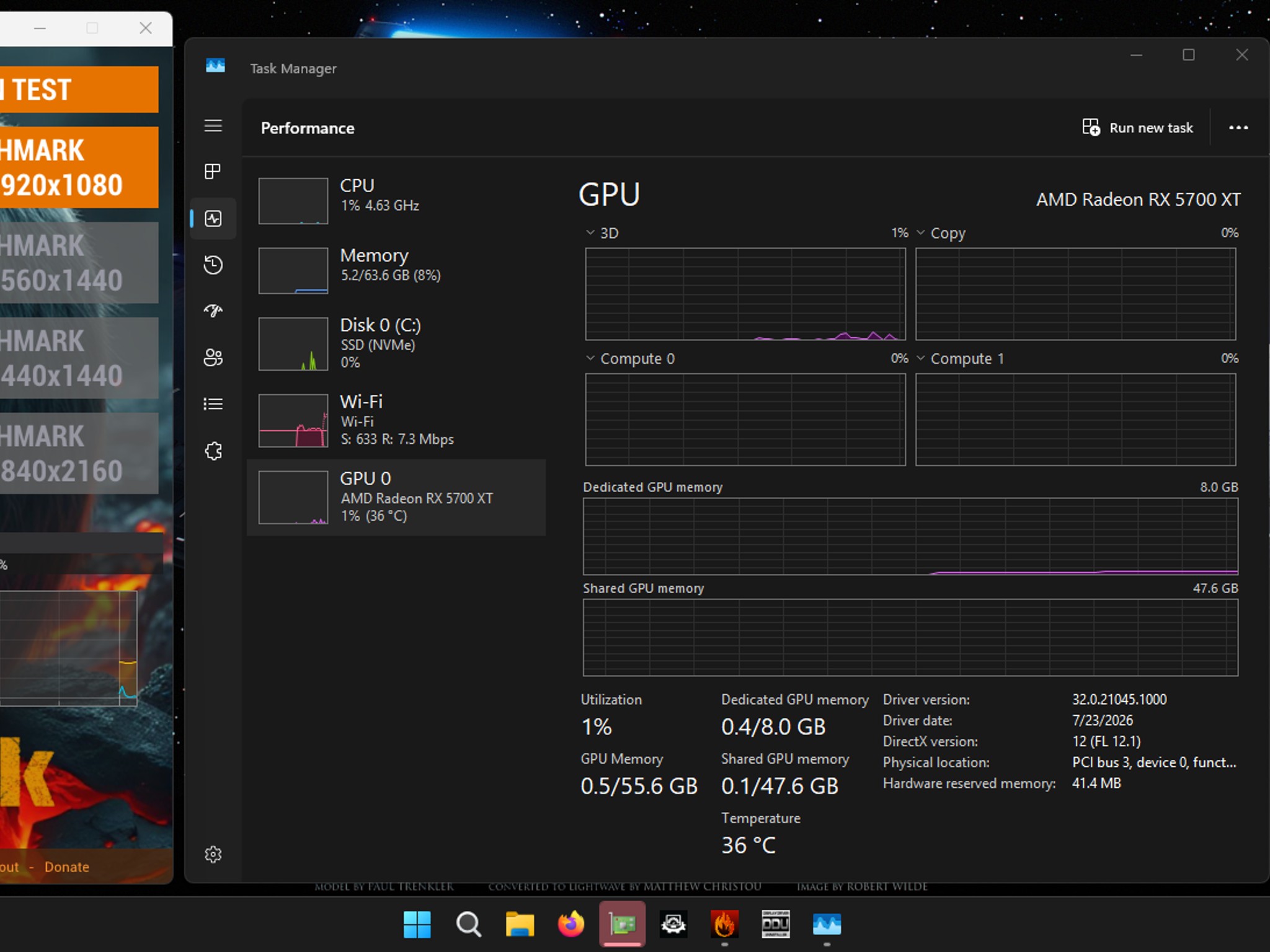Open the gear utility app in taskbar
The image size is (1270, 952).
pyautogui.click(x=673, y=925)
